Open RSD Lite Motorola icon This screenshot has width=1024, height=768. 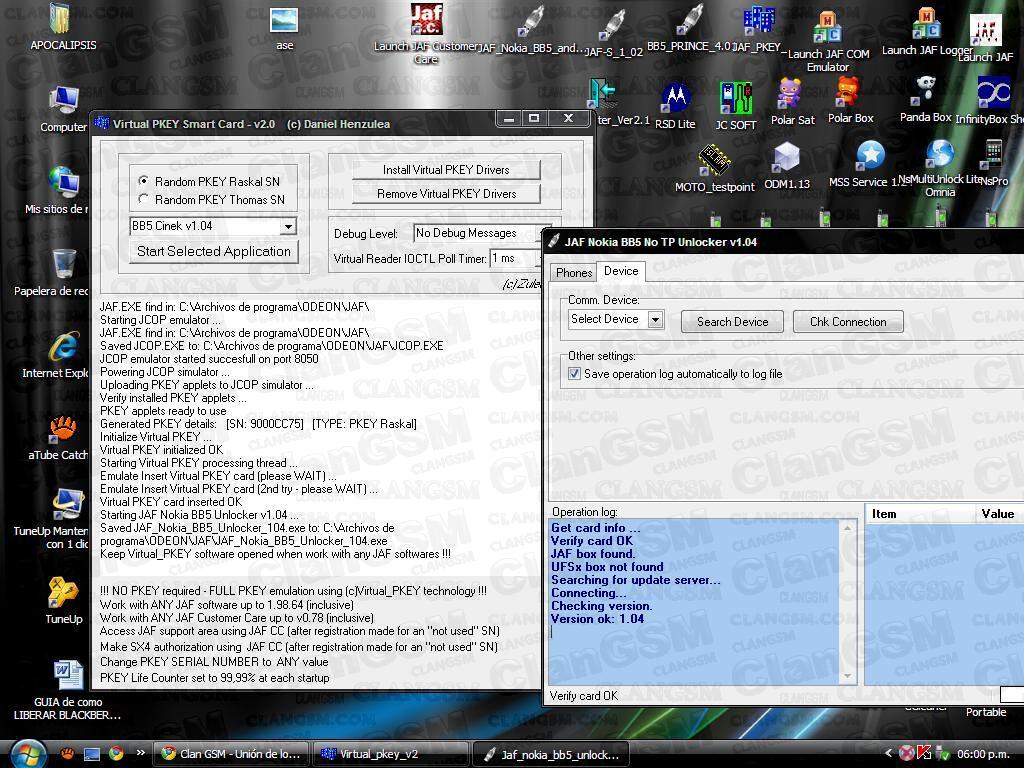click(x=675, y=99)
